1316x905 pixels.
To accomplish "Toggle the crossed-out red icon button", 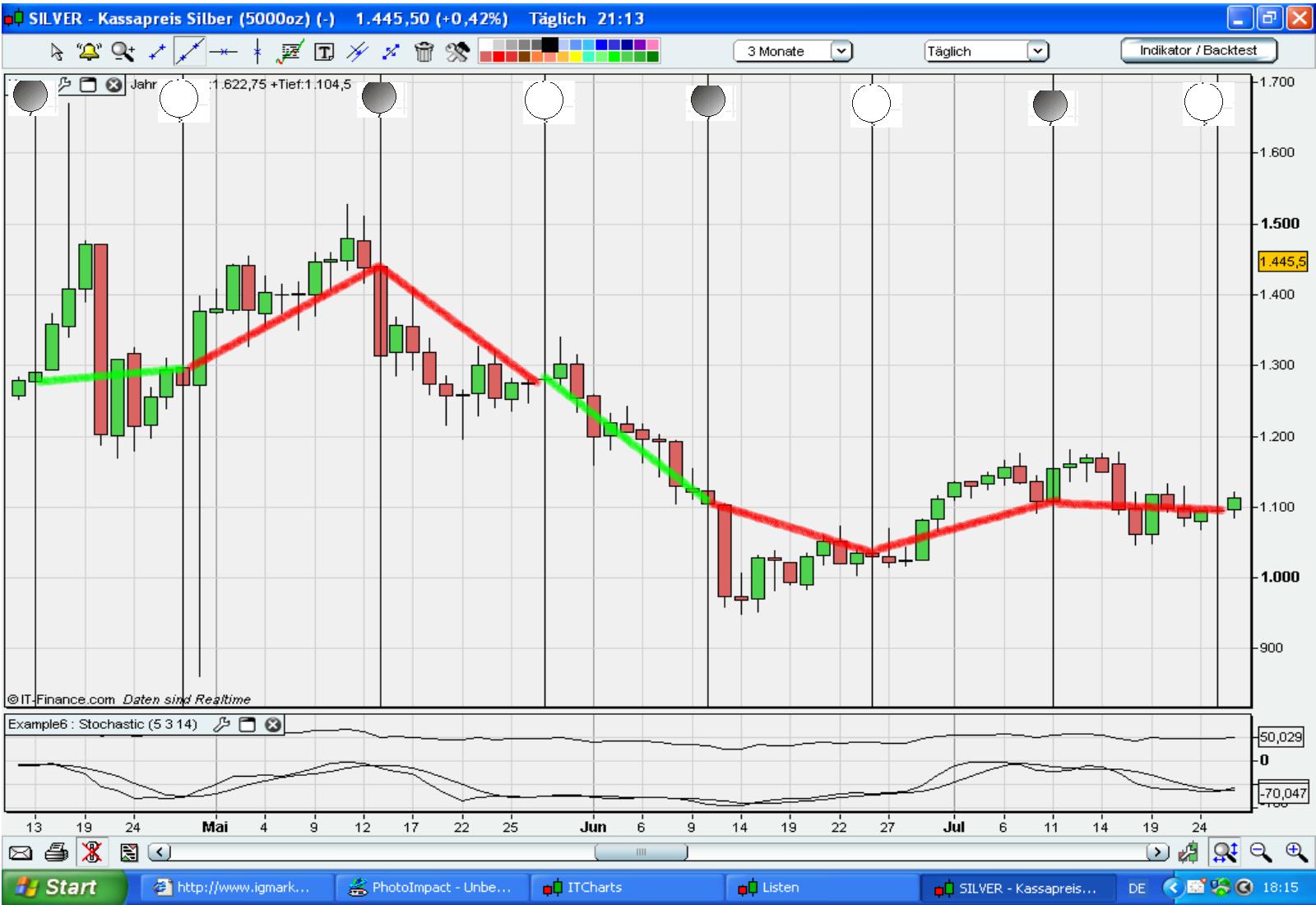I will [x=91, y=852].
